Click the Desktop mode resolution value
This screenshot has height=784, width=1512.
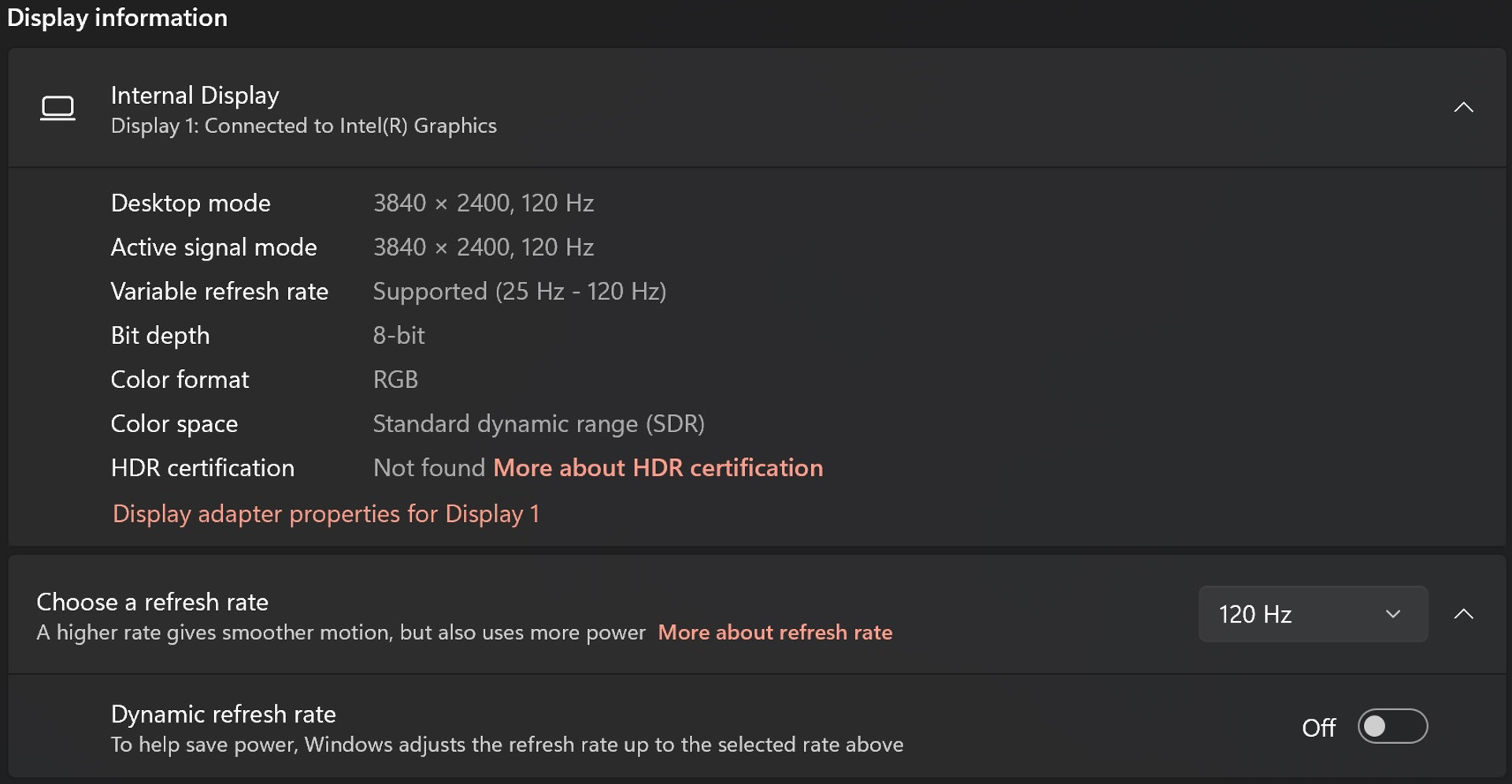483,203
